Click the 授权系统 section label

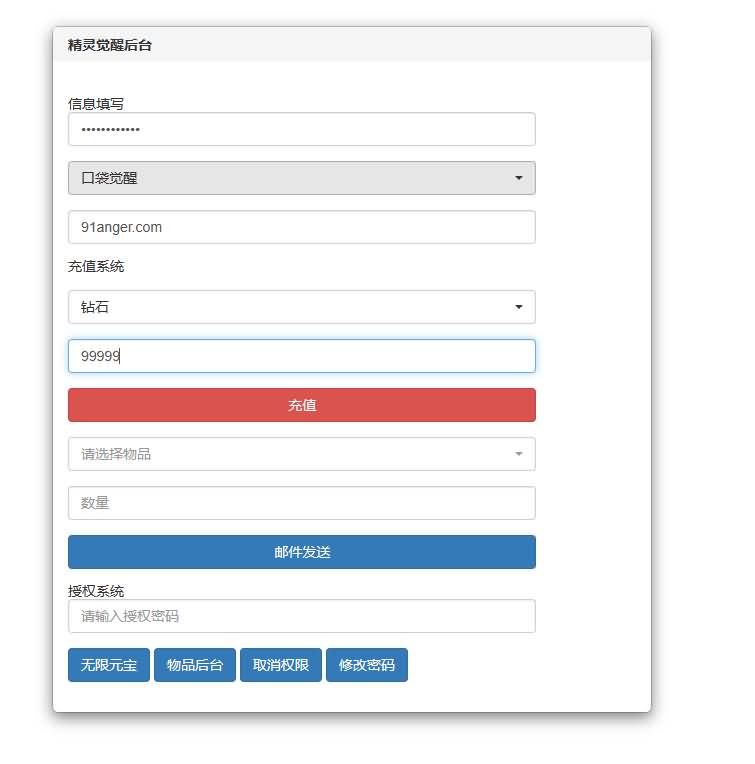click(96, 591)
